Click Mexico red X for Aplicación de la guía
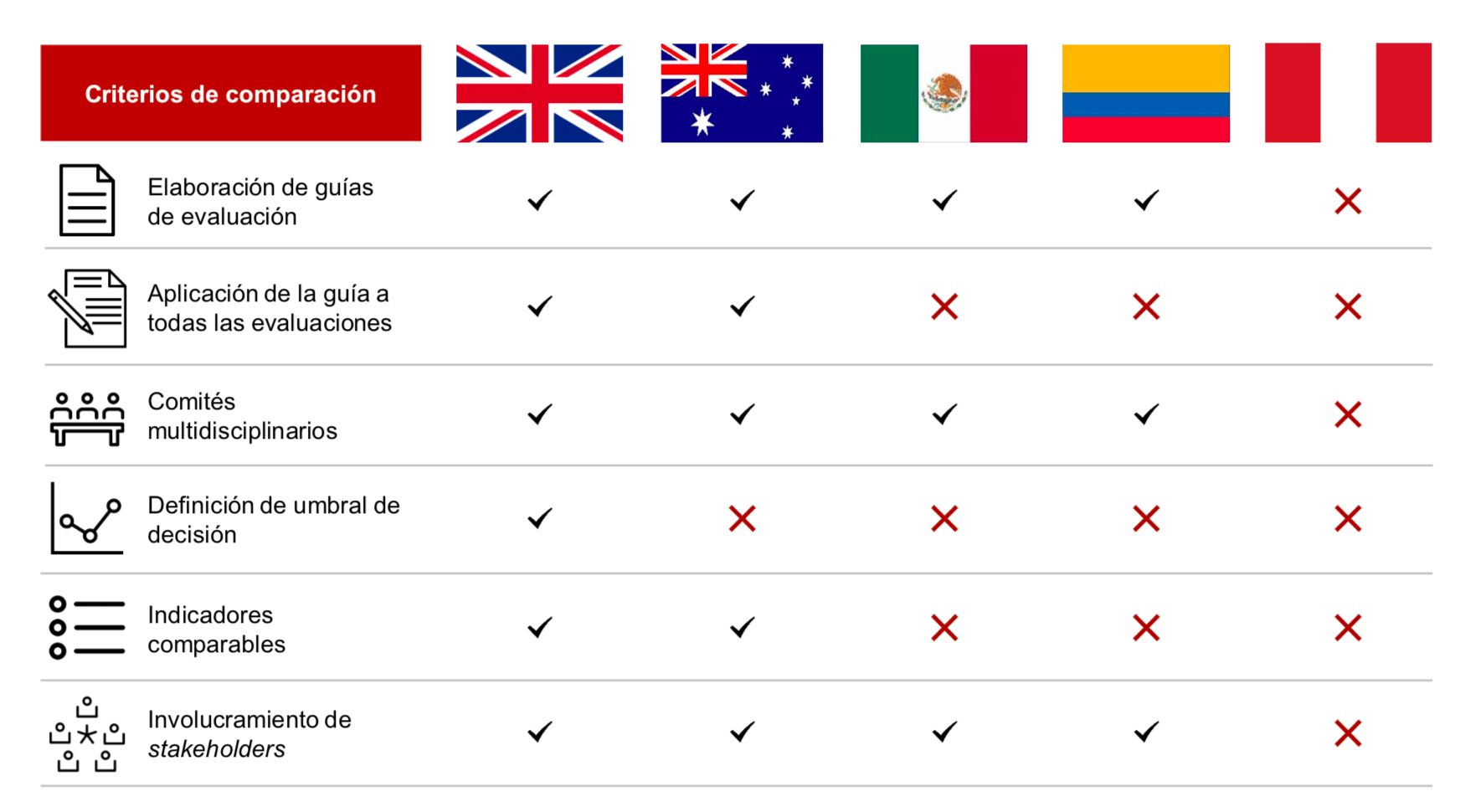This screenshot has width=1460, height=812. (x=944, y=307)
